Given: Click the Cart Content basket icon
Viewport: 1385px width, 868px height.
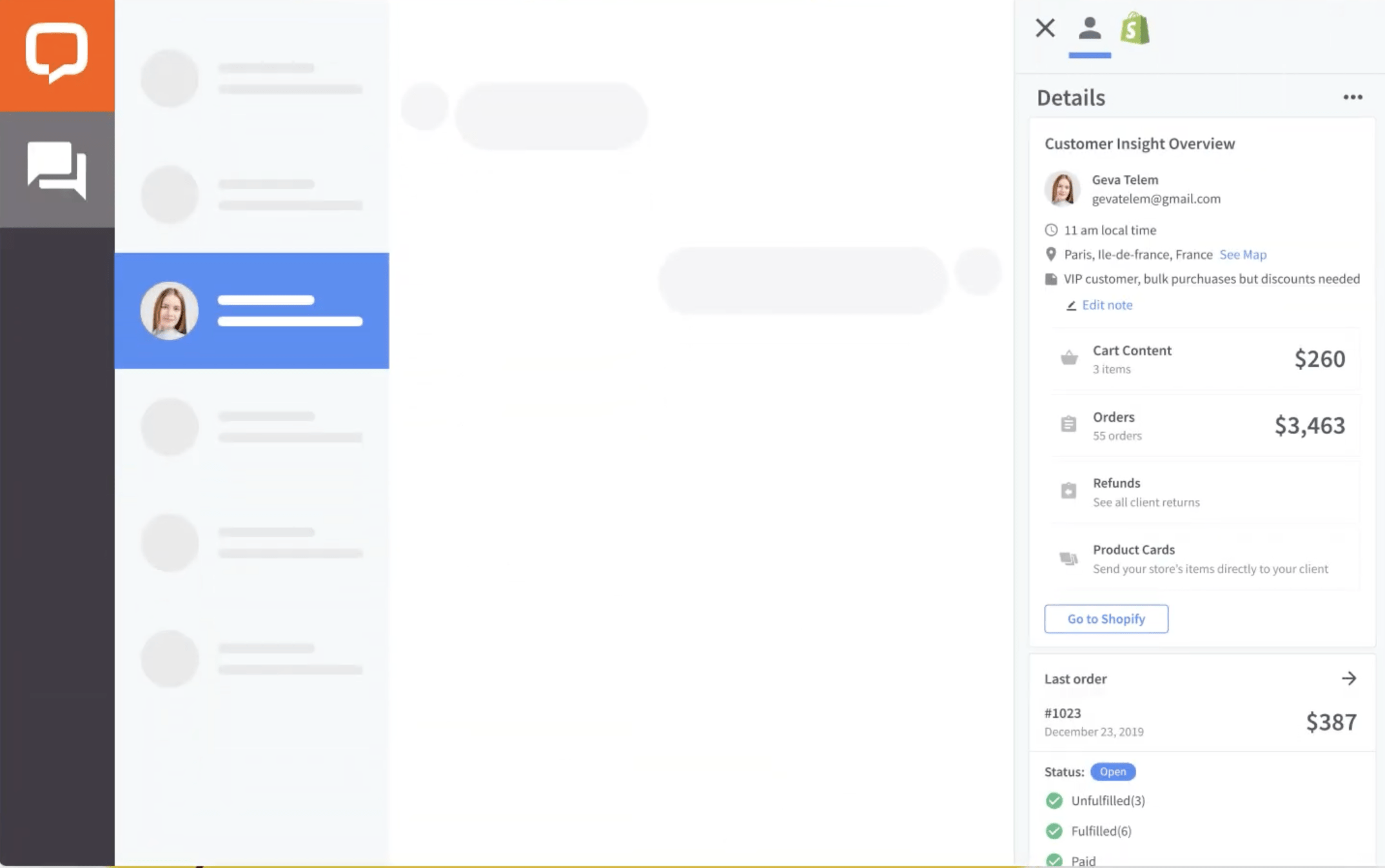Looking at the screenshot, I should pos(1069,357).
